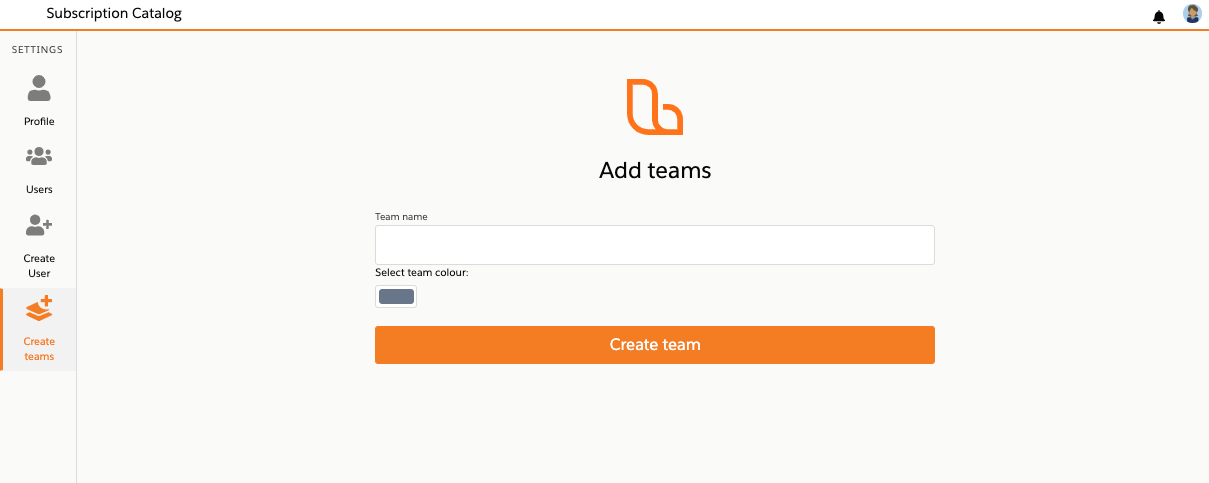Click the Team name label

[x=401, y=216]
